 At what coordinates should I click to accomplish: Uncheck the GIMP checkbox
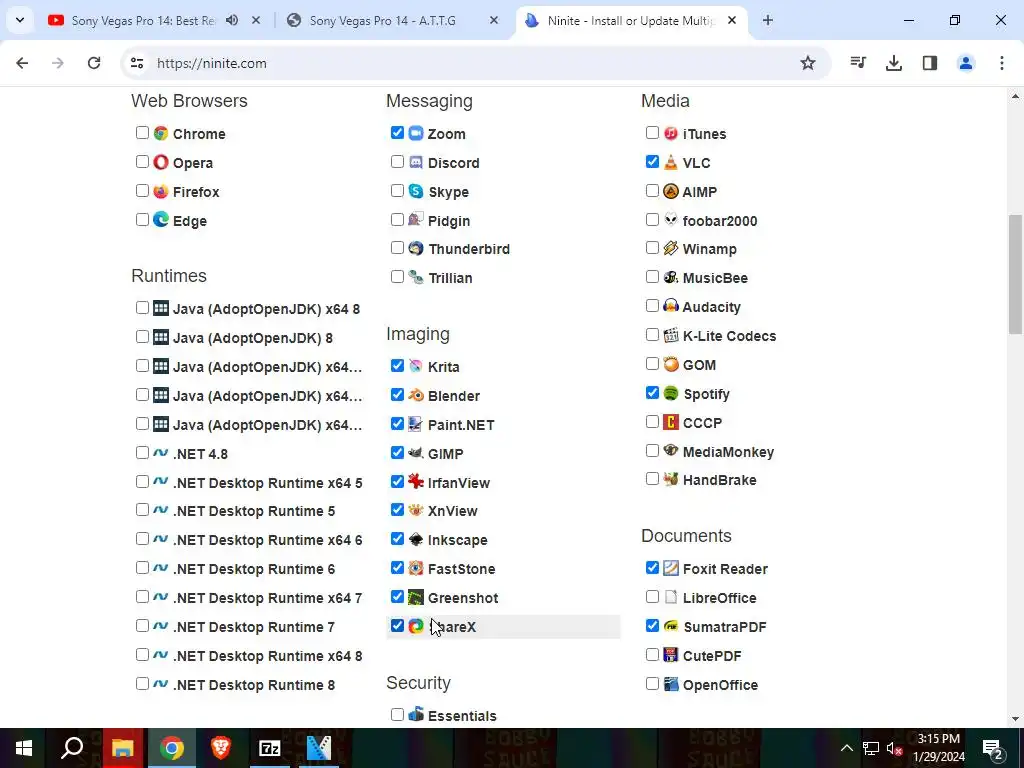pos(397,453)
